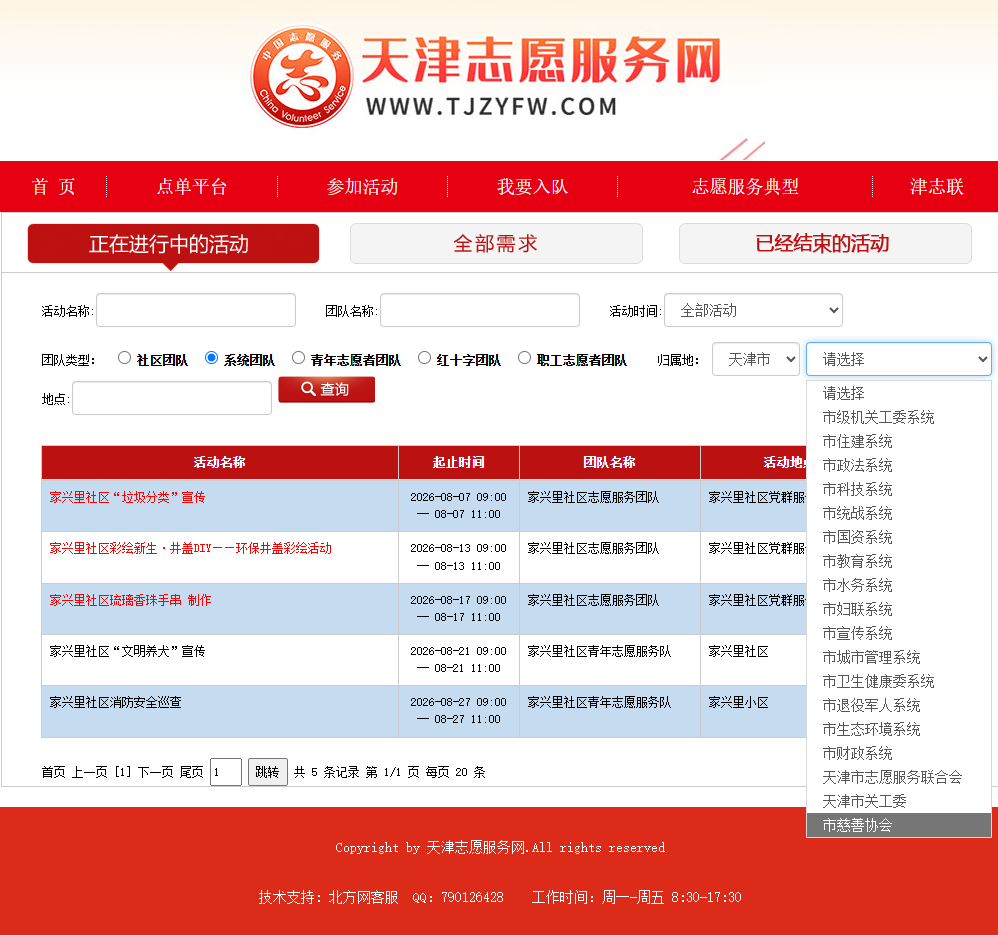This screenshot has width=998, height=935.
Task: Select the 社区团队 radio button
Action: click(125, 358)
